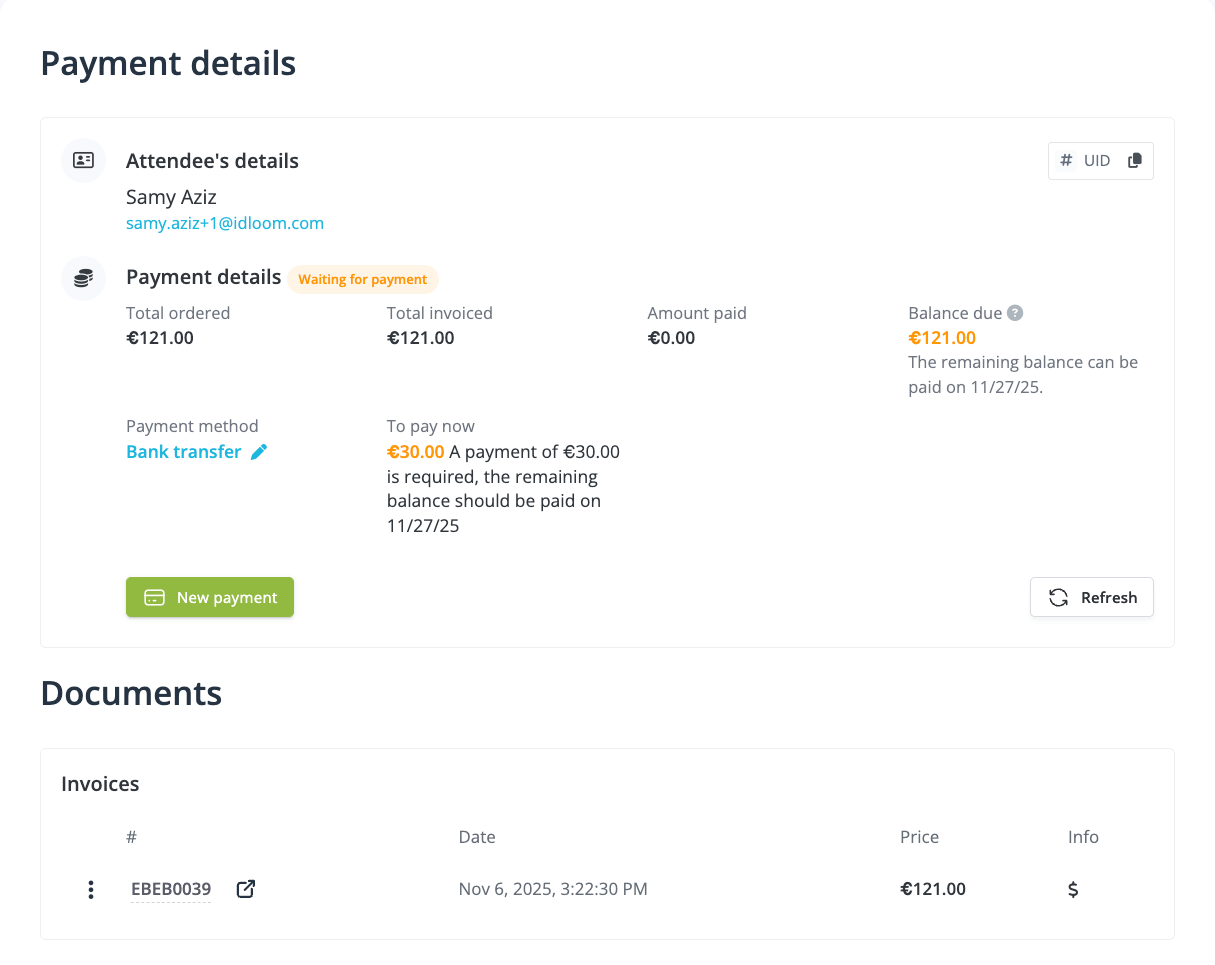Open the EBEB0039 invoice link
The height and width of the screenshot is (965, 1215).
(170, 889)
